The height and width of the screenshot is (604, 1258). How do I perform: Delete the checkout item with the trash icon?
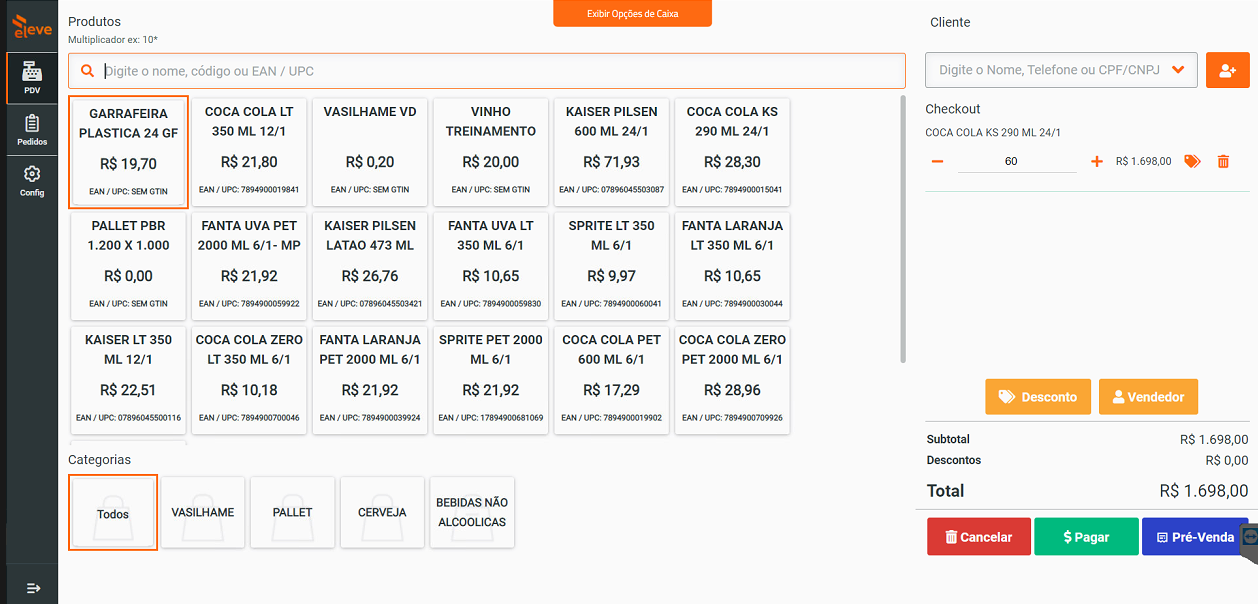(x=1223, y=161)
